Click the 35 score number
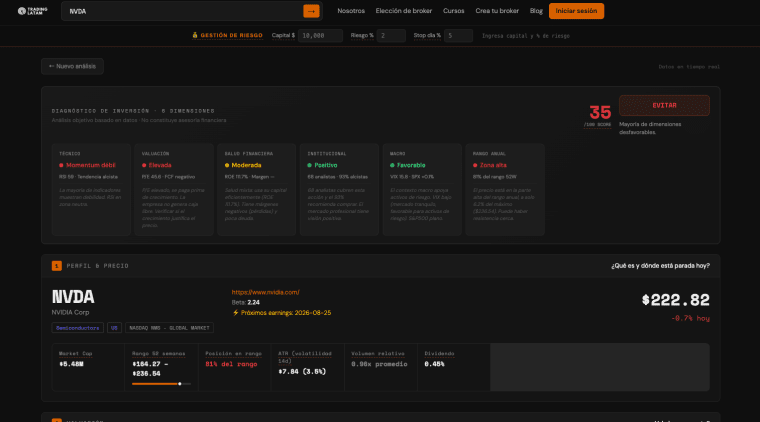The height and width of the screenshot is (422, 760). coord(600,112)
